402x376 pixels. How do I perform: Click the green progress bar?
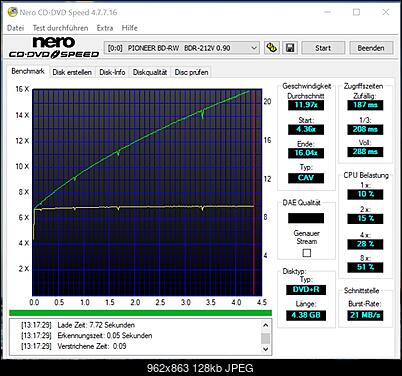140,313
